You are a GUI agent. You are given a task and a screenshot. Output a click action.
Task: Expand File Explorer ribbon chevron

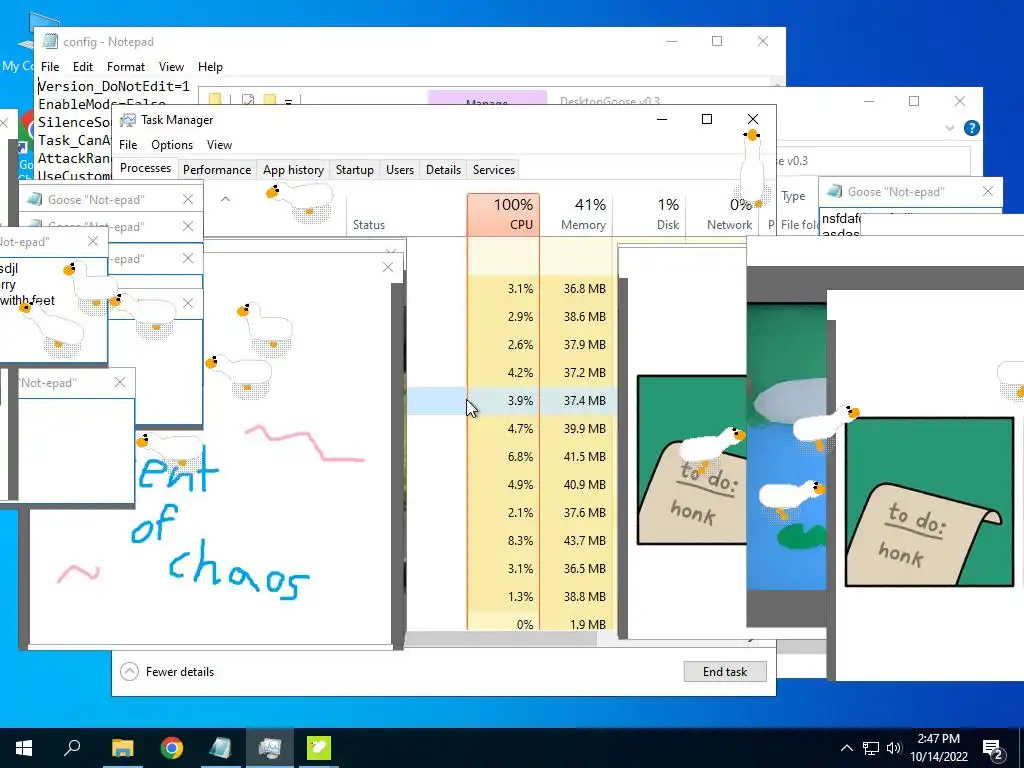(x=950, y=129)
